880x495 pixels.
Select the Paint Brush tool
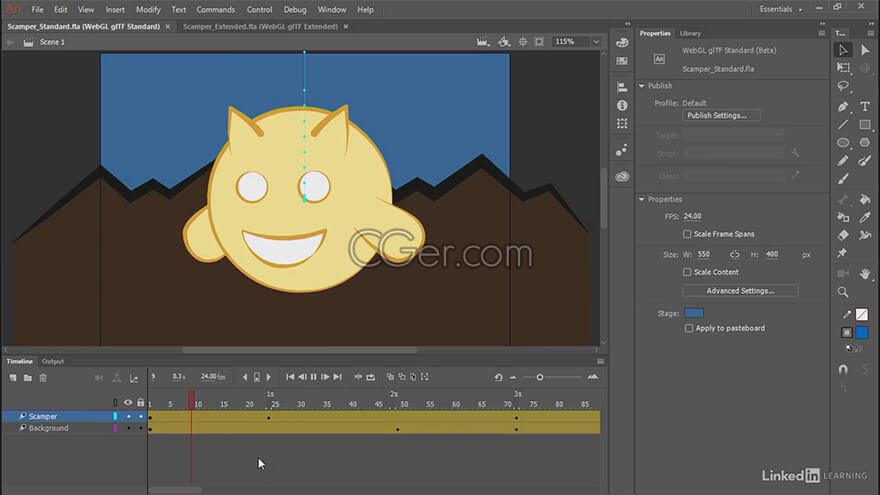865,161
